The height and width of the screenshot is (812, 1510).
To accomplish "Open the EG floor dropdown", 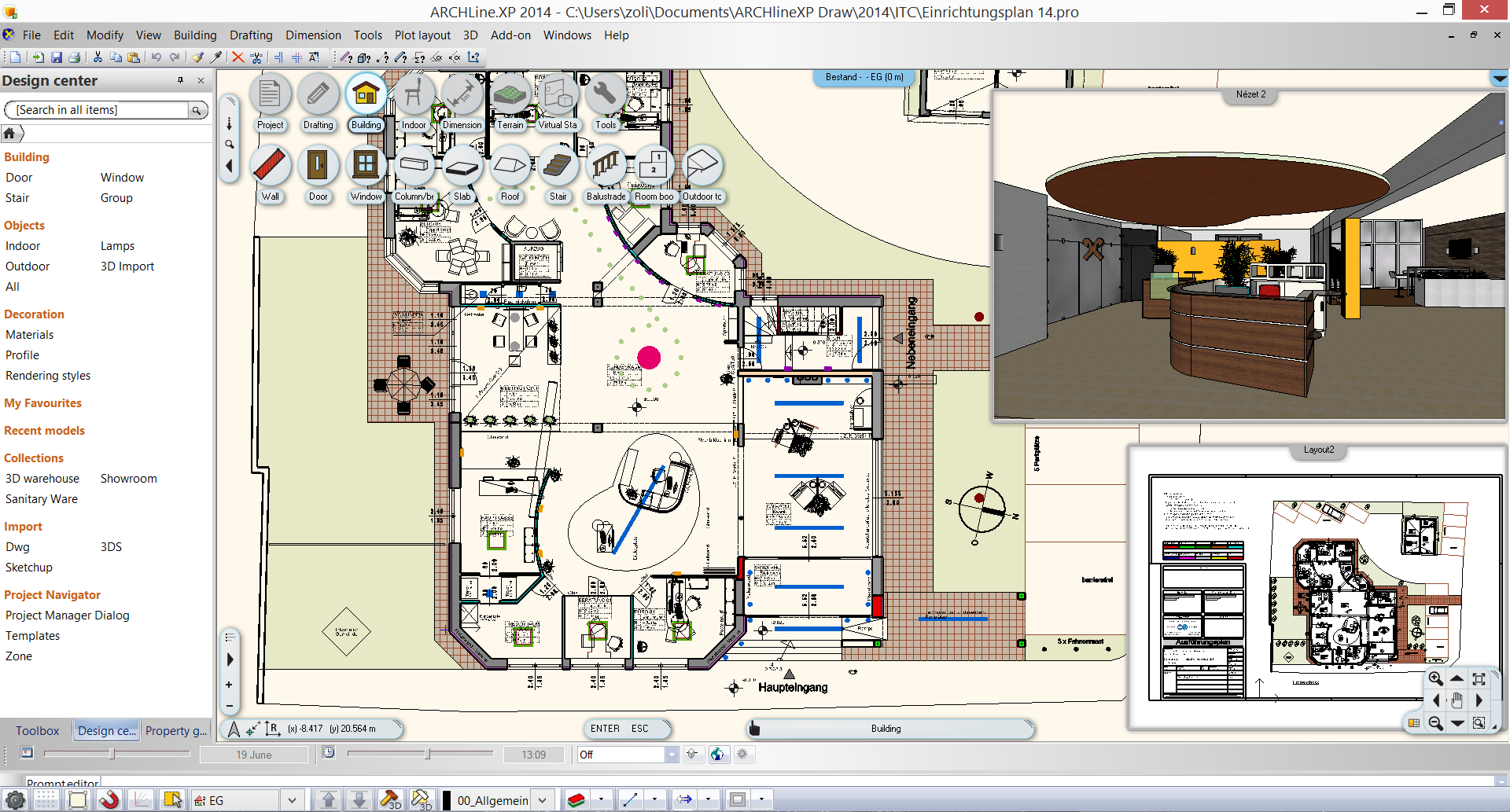I will [292, 800].
